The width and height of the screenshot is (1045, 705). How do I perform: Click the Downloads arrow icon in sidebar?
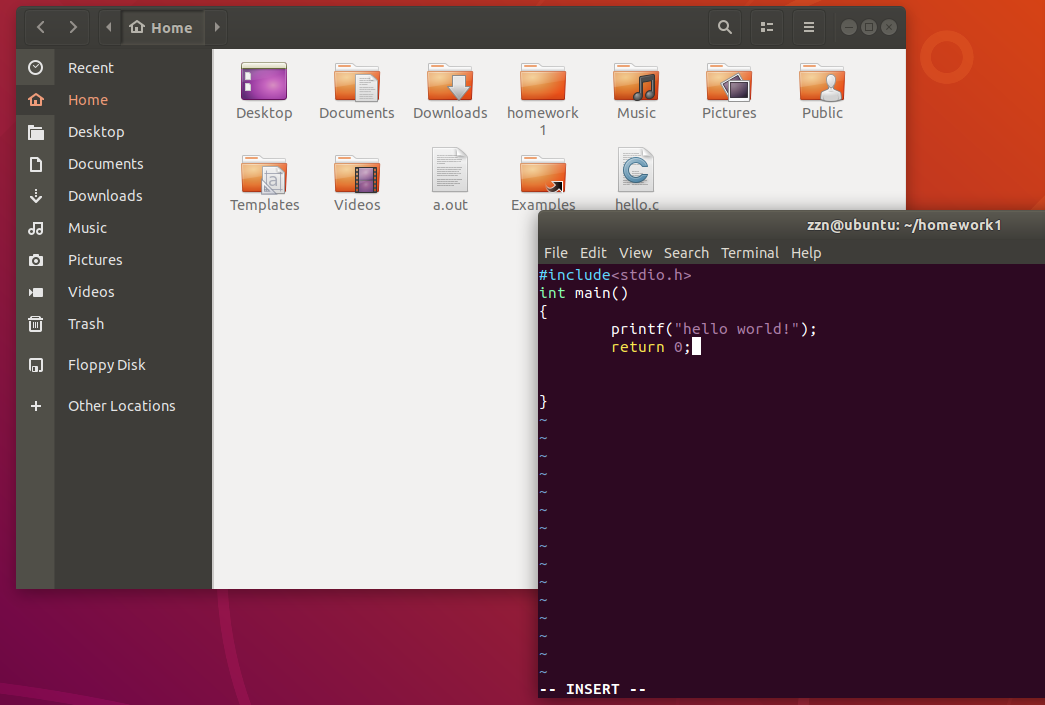(36, 196)
